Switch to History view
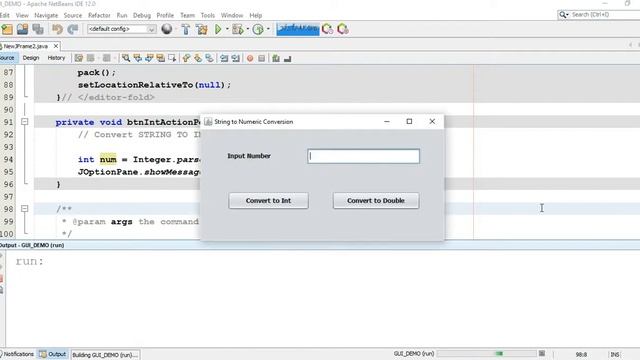 click(56, 58)
